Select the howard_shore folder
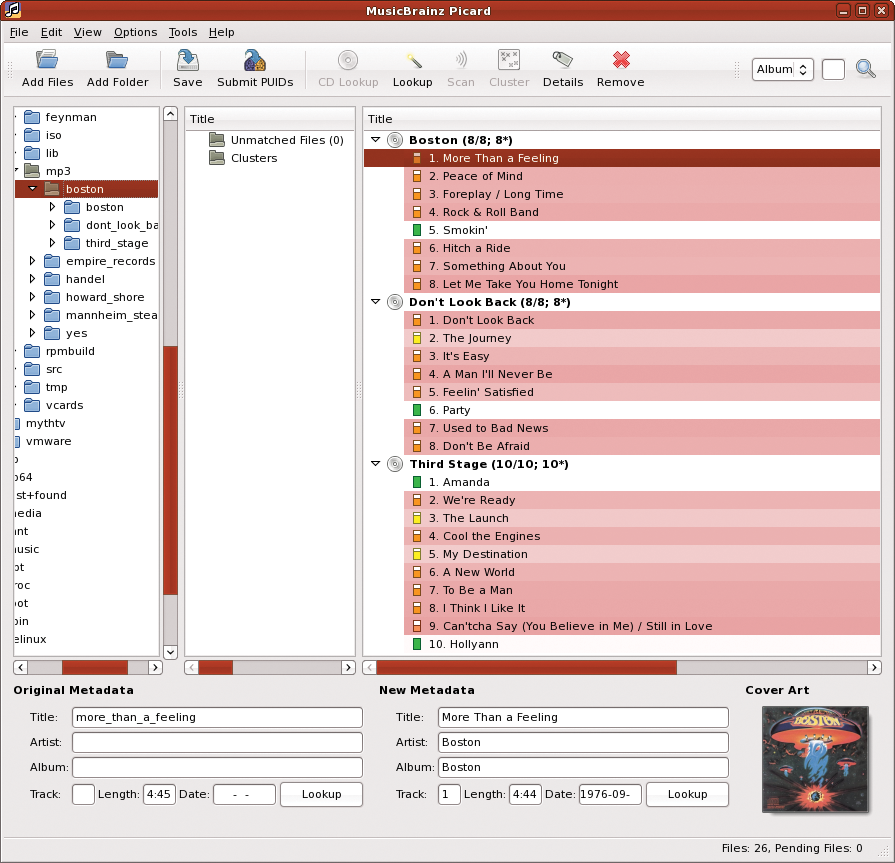The height and width of the screenshot is (863, 895). (x=104, y=297)
